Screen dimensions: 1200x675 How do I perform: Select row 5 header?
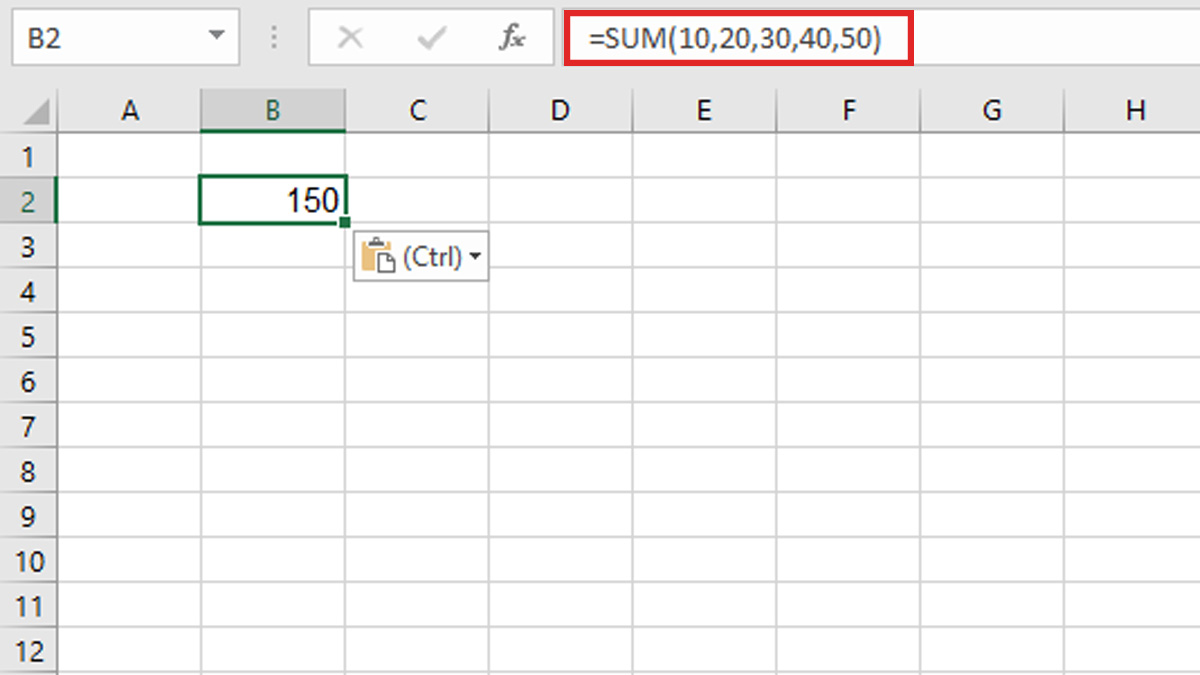point(28,336)
